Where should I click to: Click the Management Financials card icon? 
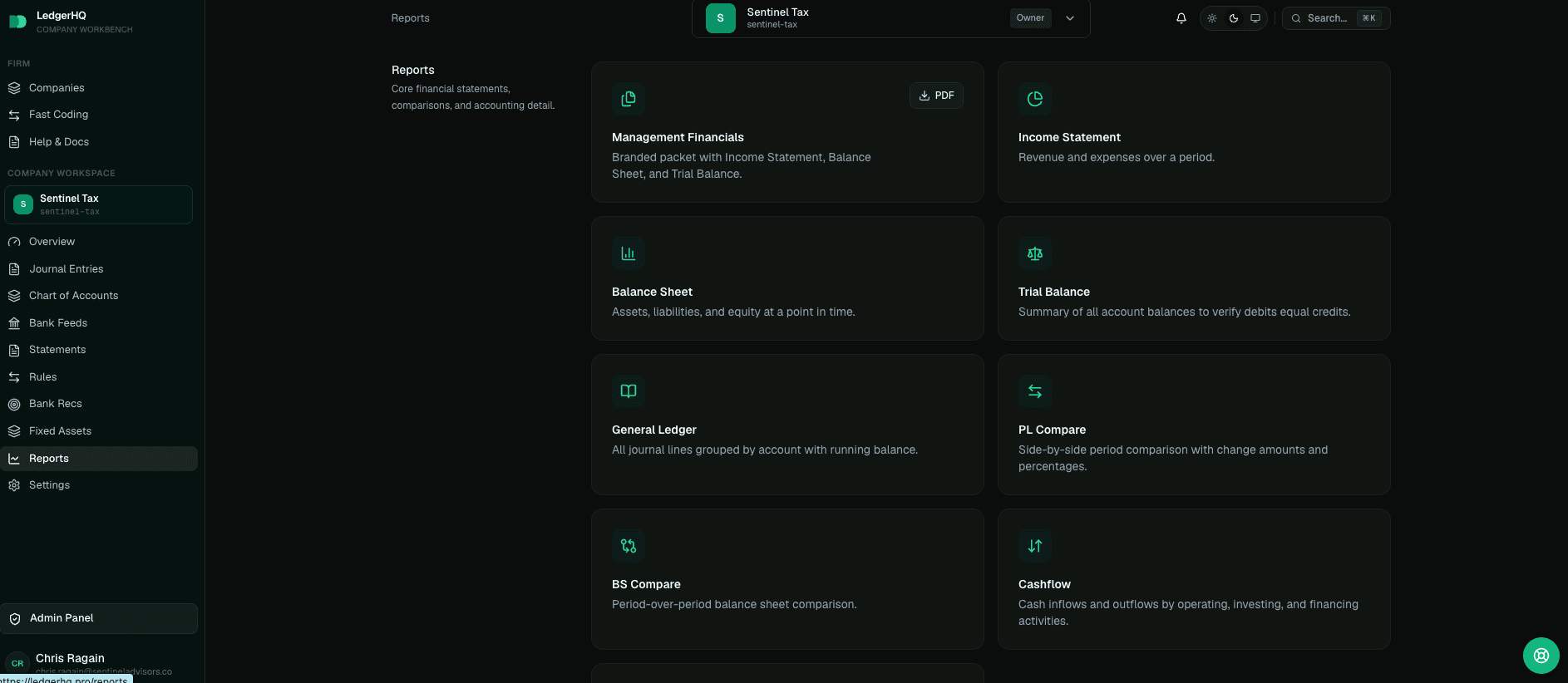(629, 99)
